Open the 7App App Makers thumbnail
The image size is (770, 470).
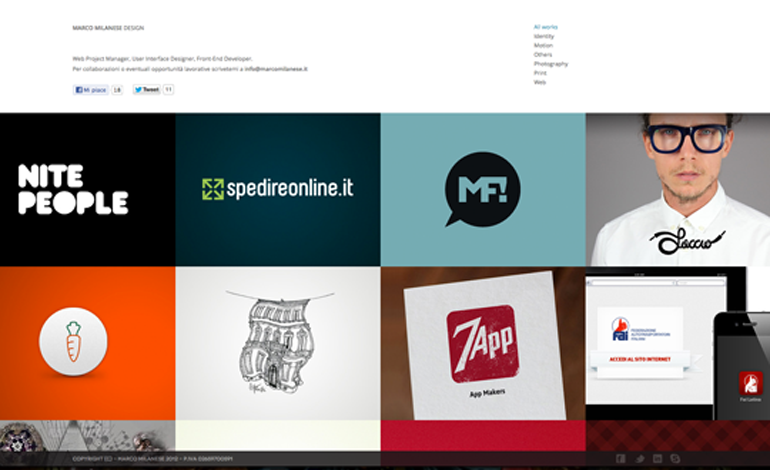(x=483, y=343)
